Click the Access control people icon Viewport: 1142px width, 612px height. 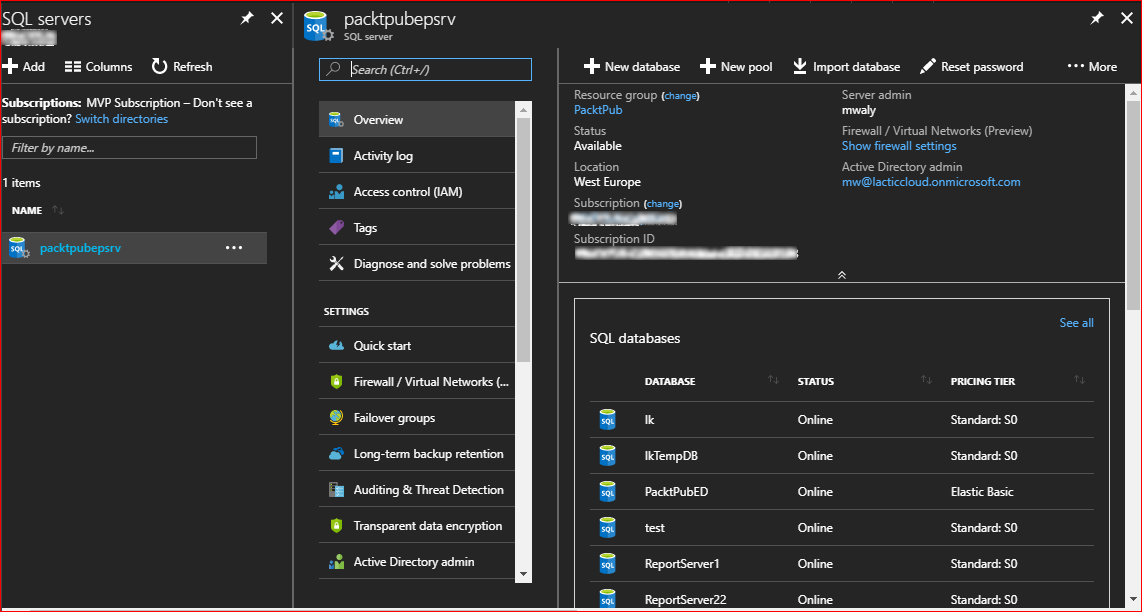point(336,192)
